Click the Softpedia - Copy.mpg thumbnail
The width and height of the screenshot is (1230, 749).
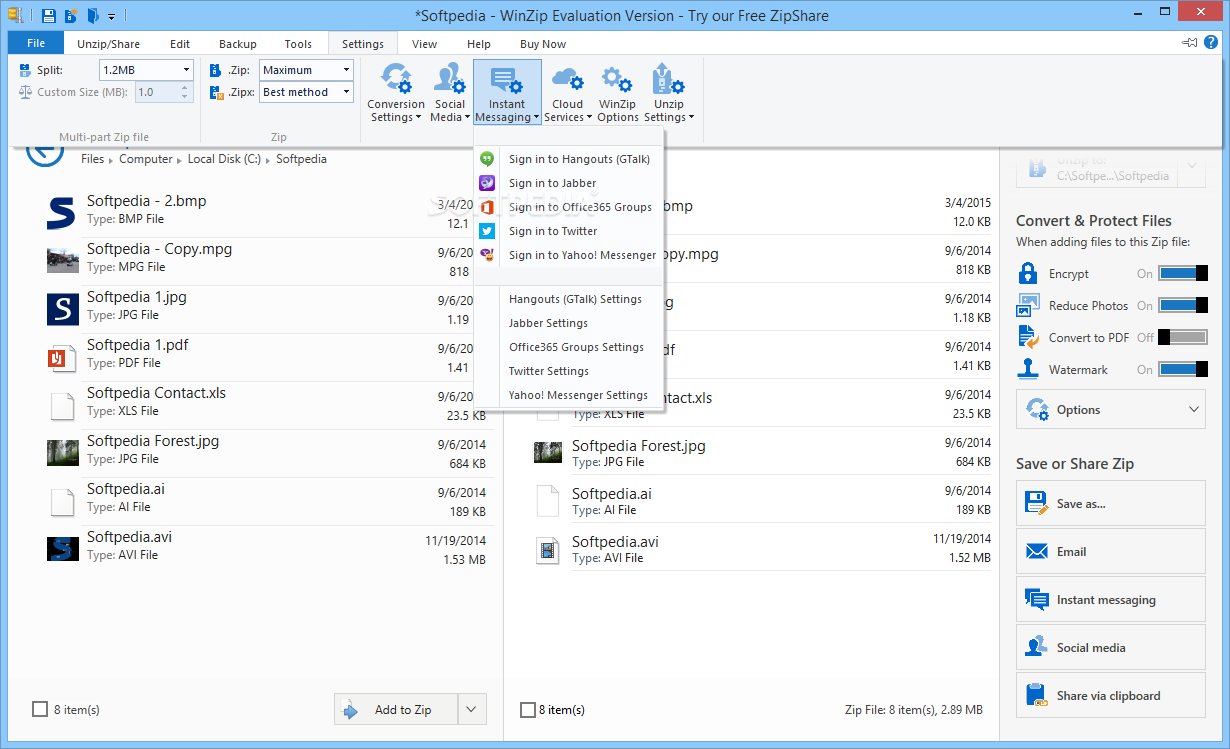[62, 260]
